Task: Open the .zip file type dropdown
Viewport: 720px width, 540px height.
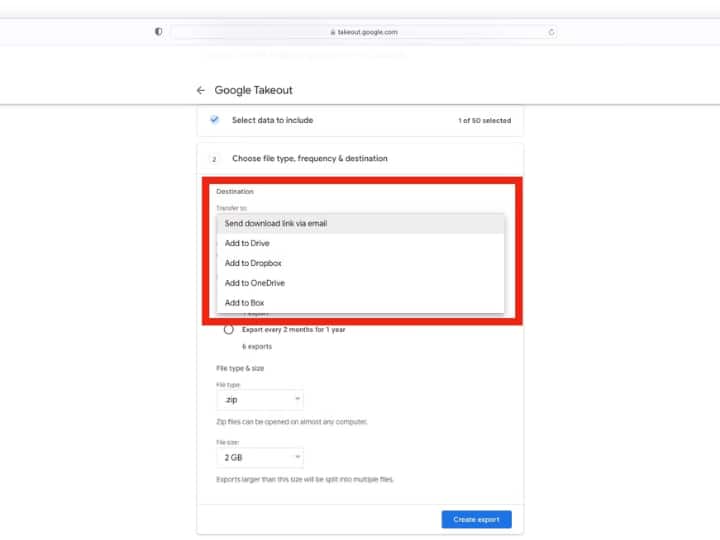Action: 260,400
